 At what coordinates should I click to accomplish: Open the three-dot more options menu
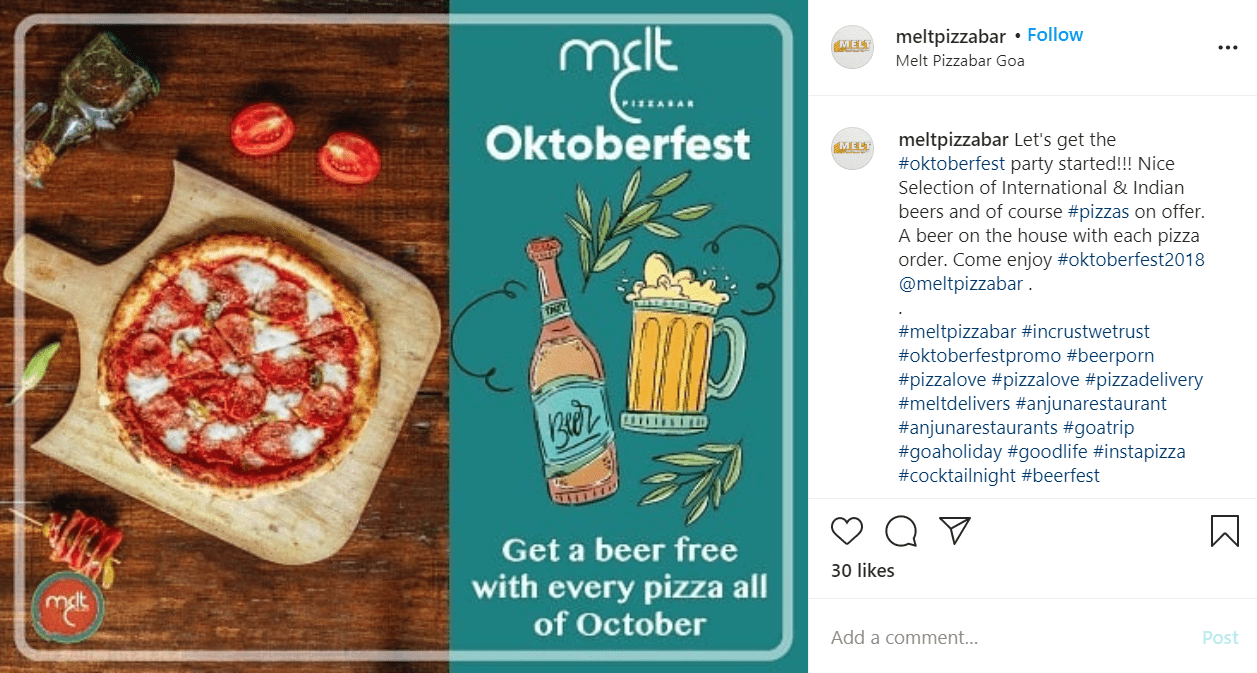click(1227, 47)
